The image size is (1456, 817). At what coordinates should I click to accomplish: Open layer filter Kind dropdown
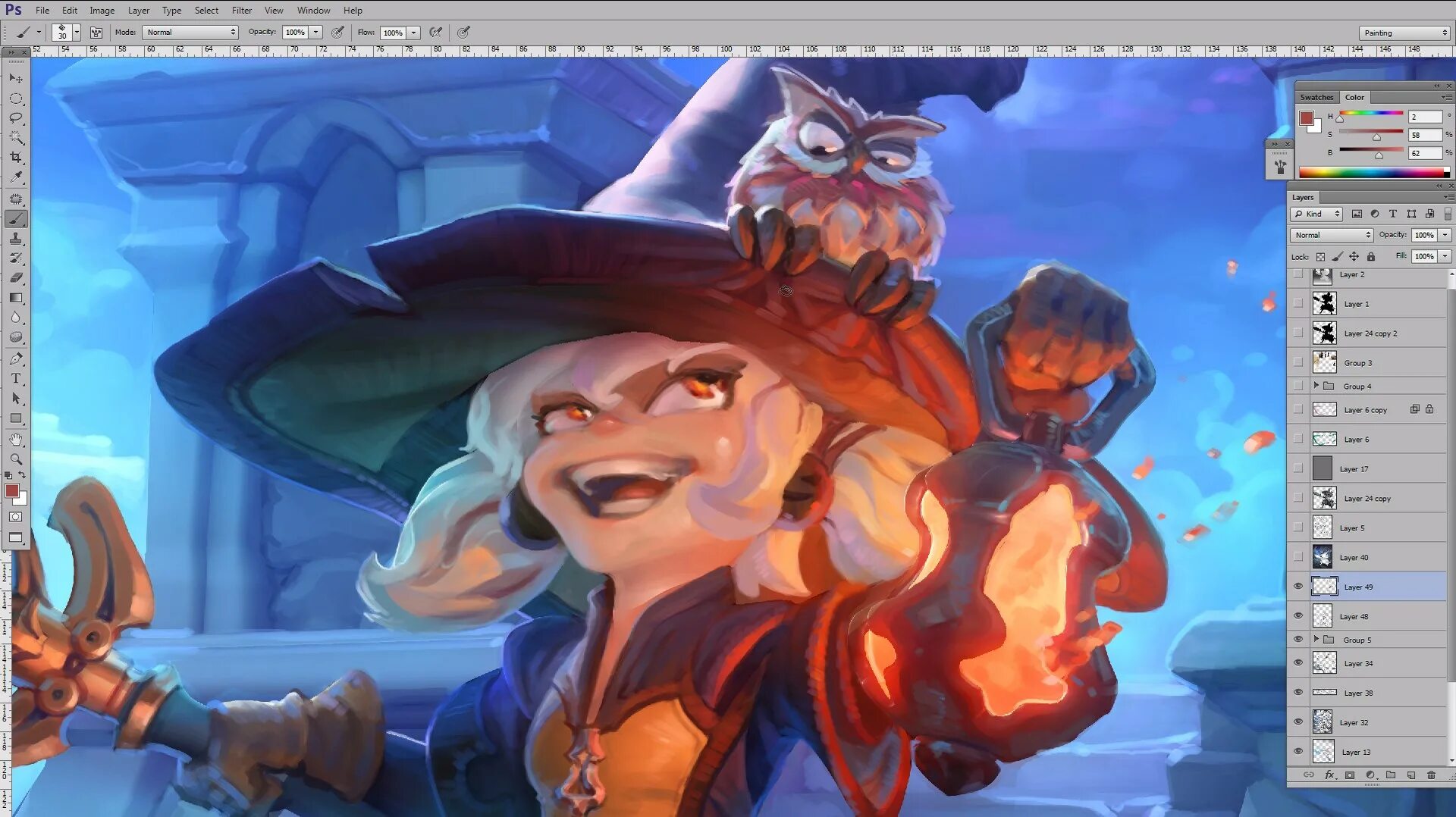[1318, 214]
